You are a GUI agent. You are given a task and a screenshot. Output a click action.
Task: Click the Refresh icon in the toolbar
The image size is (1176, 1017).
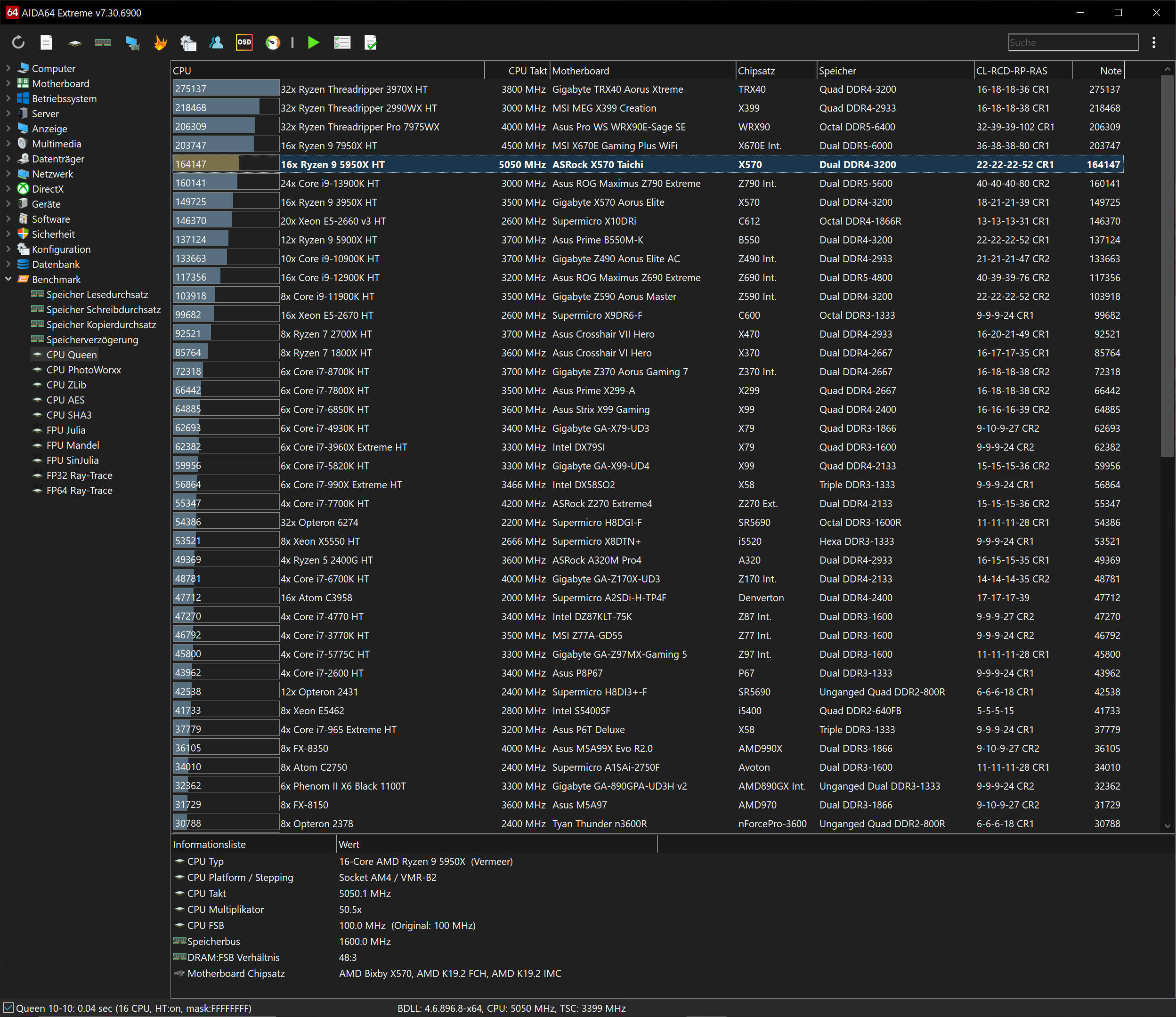pyautogui.click(x=18, y=42)
